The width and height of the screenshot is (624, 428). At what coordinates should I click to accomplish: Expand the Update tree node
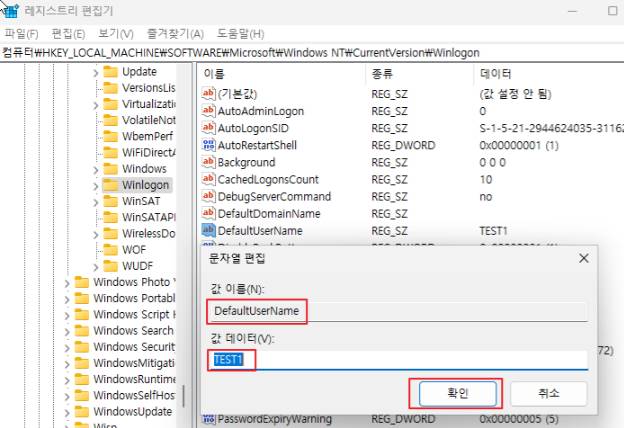point(96,72)
